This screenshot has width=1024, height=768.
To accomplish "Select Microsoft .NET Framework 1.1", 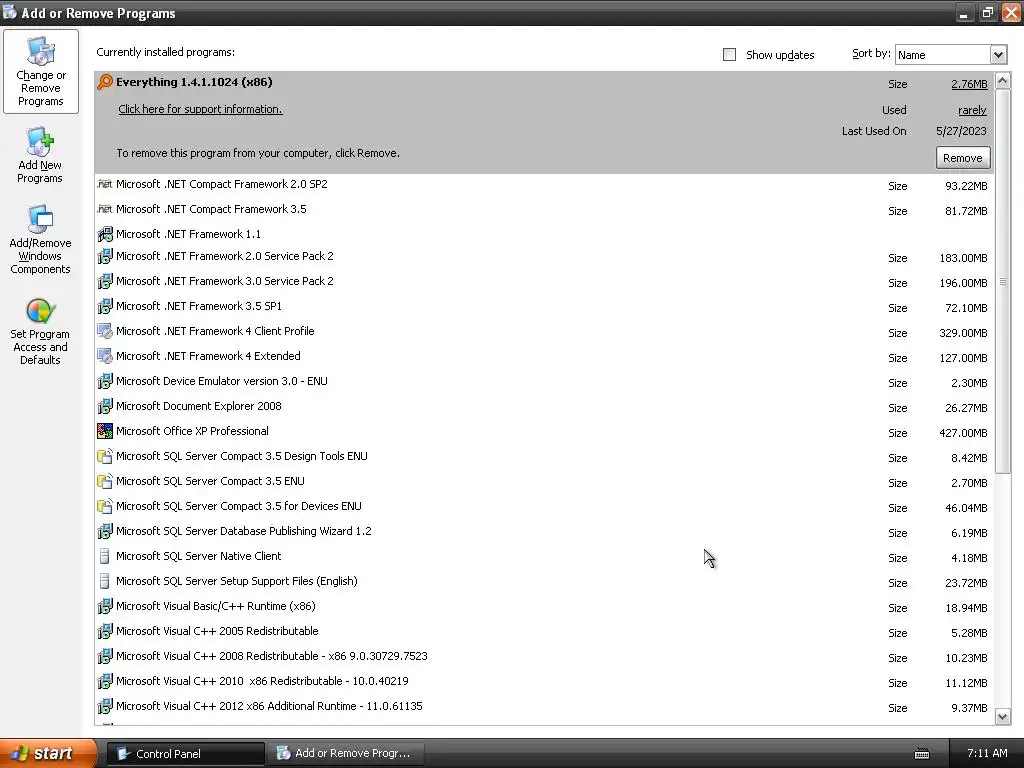I will [x=544, y=234].
